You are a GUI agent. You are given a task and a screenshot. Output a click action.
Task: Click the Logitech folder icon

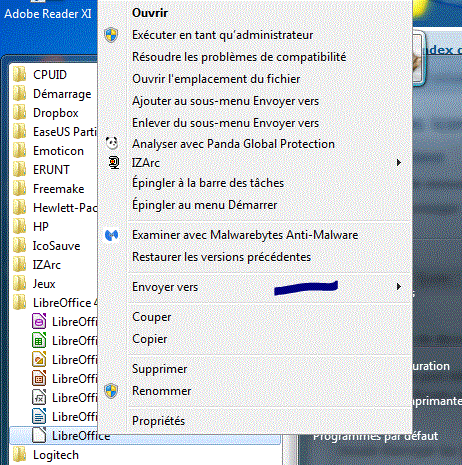point(20,455)
